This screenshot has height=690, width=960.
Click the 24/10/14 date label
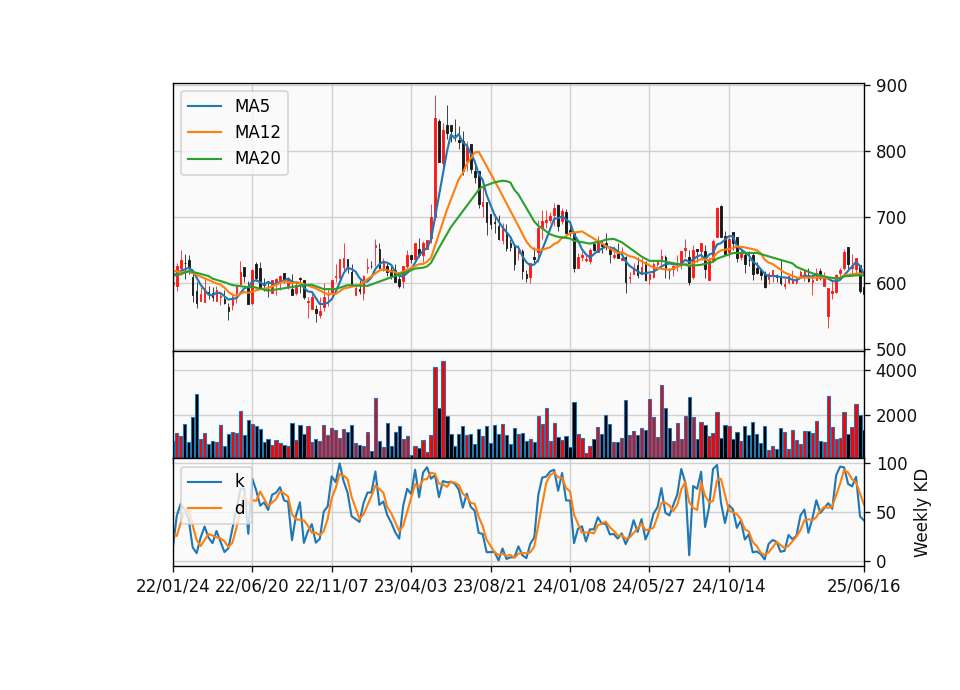tap(729, 587)
